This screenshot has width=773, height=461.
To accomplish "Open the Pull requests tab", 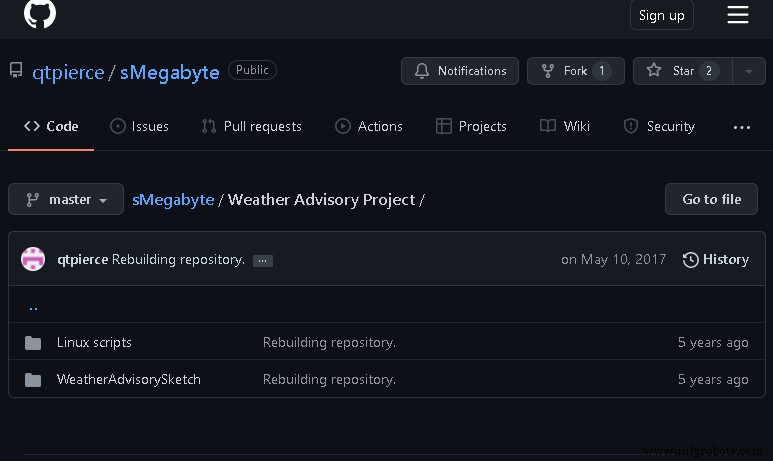I will [251, 126].
